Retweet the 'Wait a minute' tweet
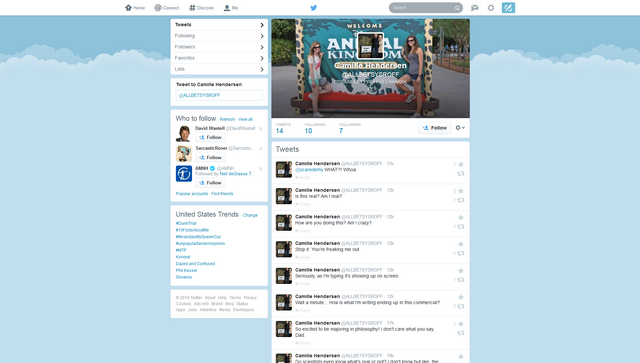This screenshot has width=640, height=363. [x=461, y=306]
